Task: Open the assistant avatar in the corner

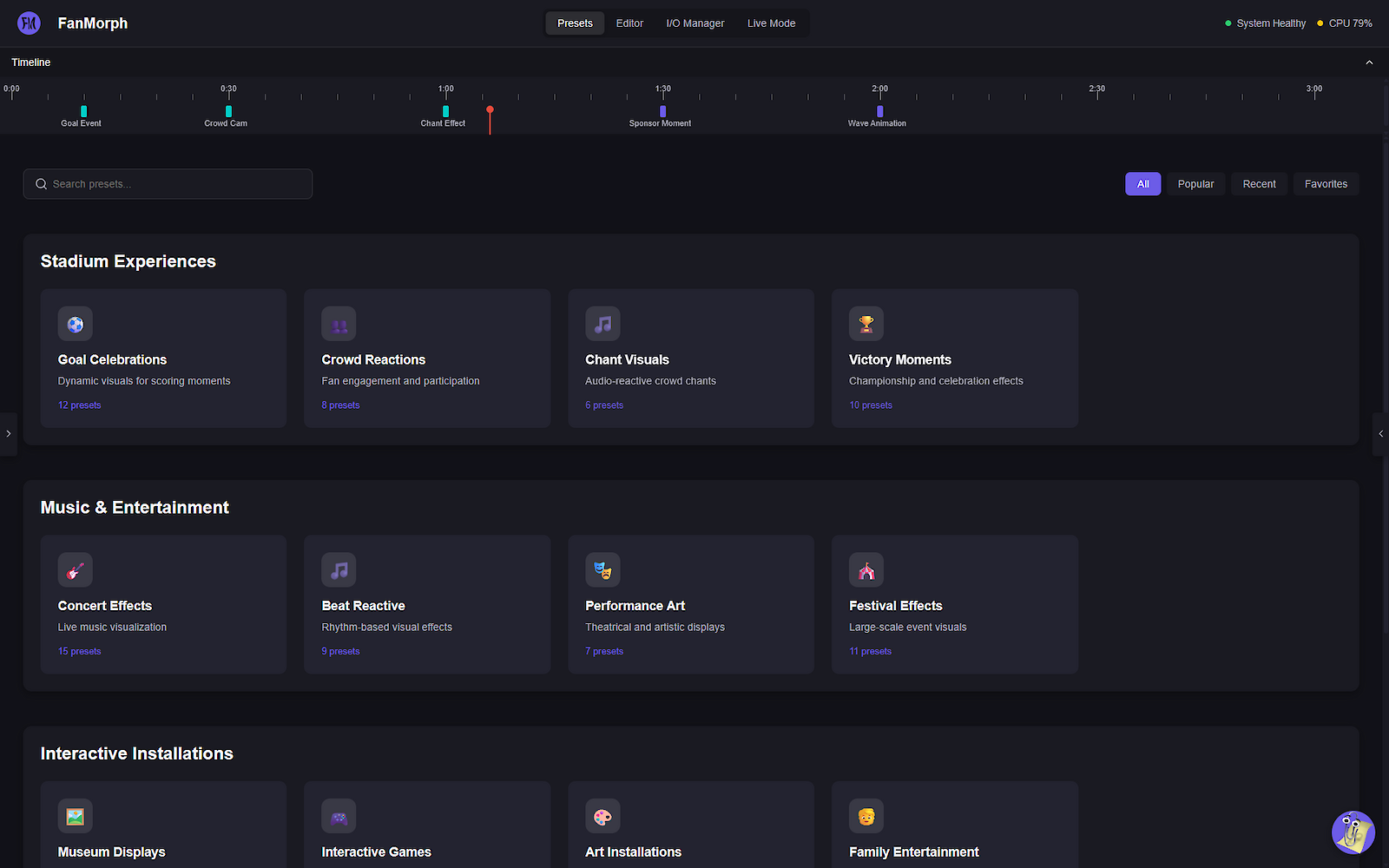Action: [x=1353, y=832]
